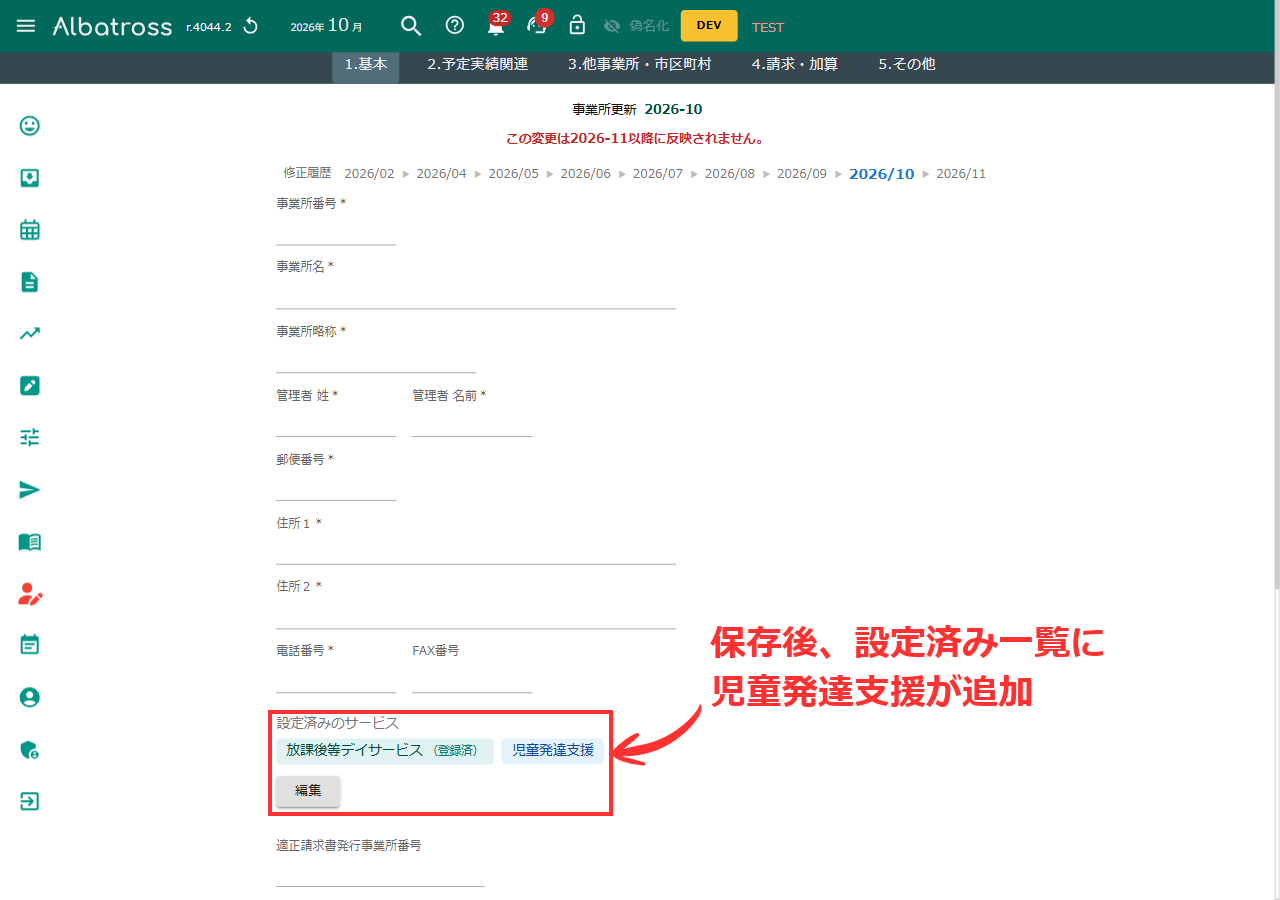Click the header icon with 9 badge
Screen dimensions: 1280x900
click(538, 26)
